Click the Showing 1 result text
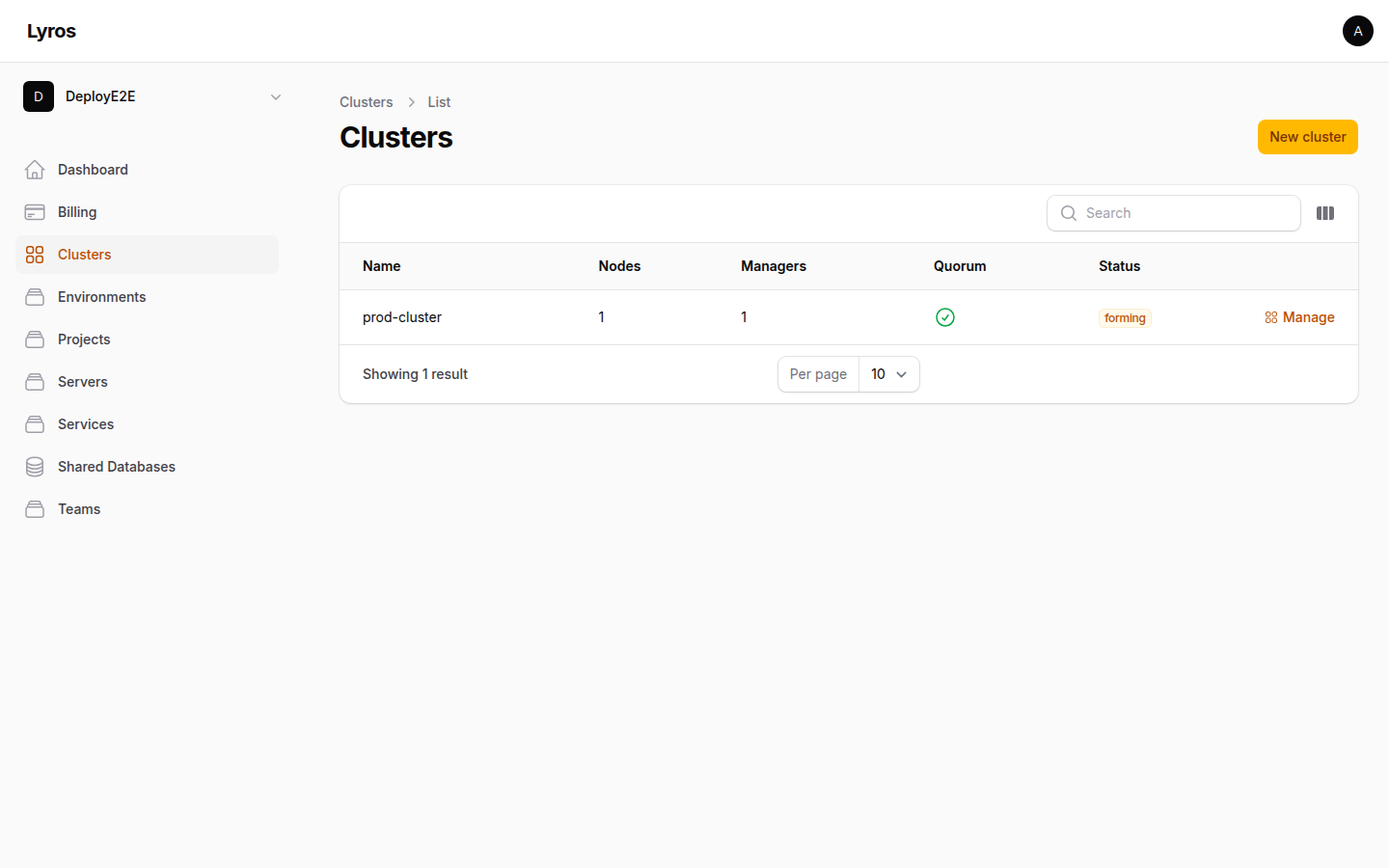 (415, 374)
